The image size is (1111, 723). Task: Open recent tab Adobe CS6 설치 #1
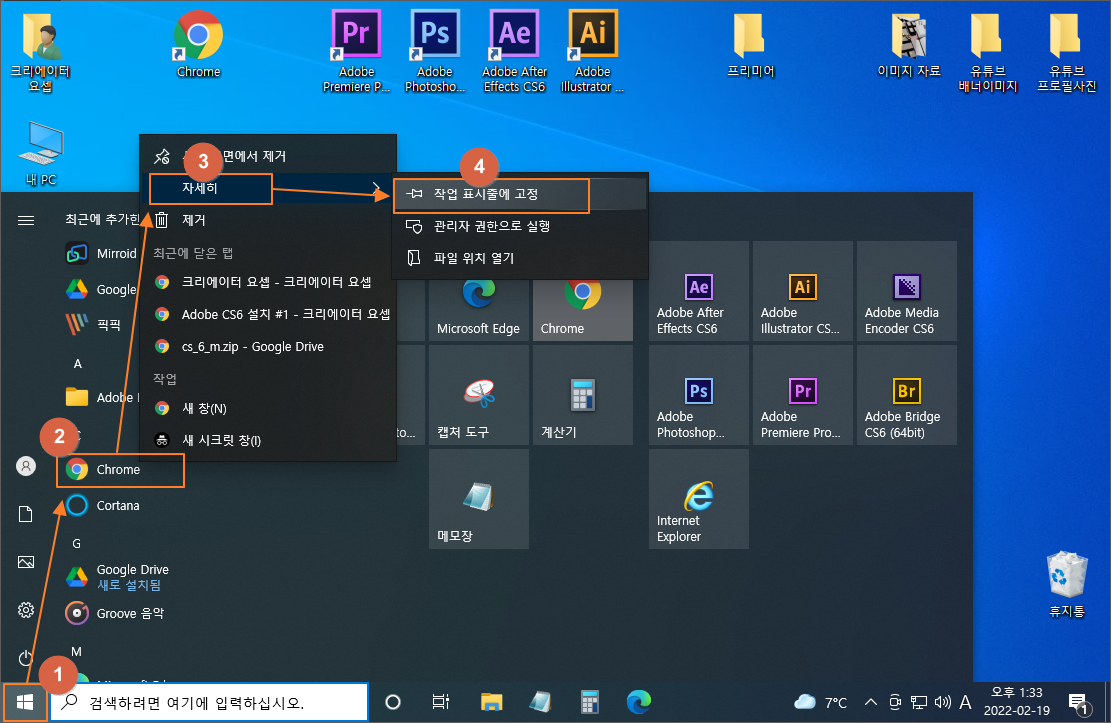click(268, 315)
